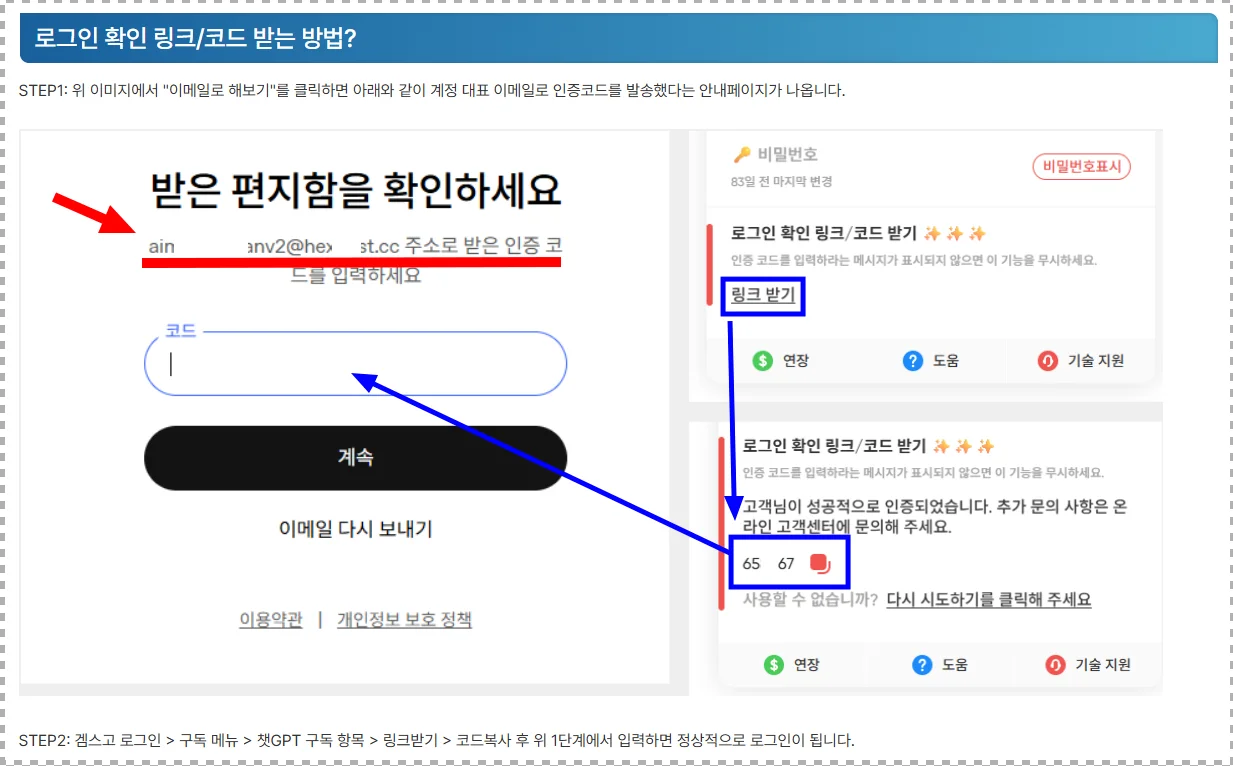Click inside the 코드 input field
Screen dimensions: 1233x766
point(355,364)
